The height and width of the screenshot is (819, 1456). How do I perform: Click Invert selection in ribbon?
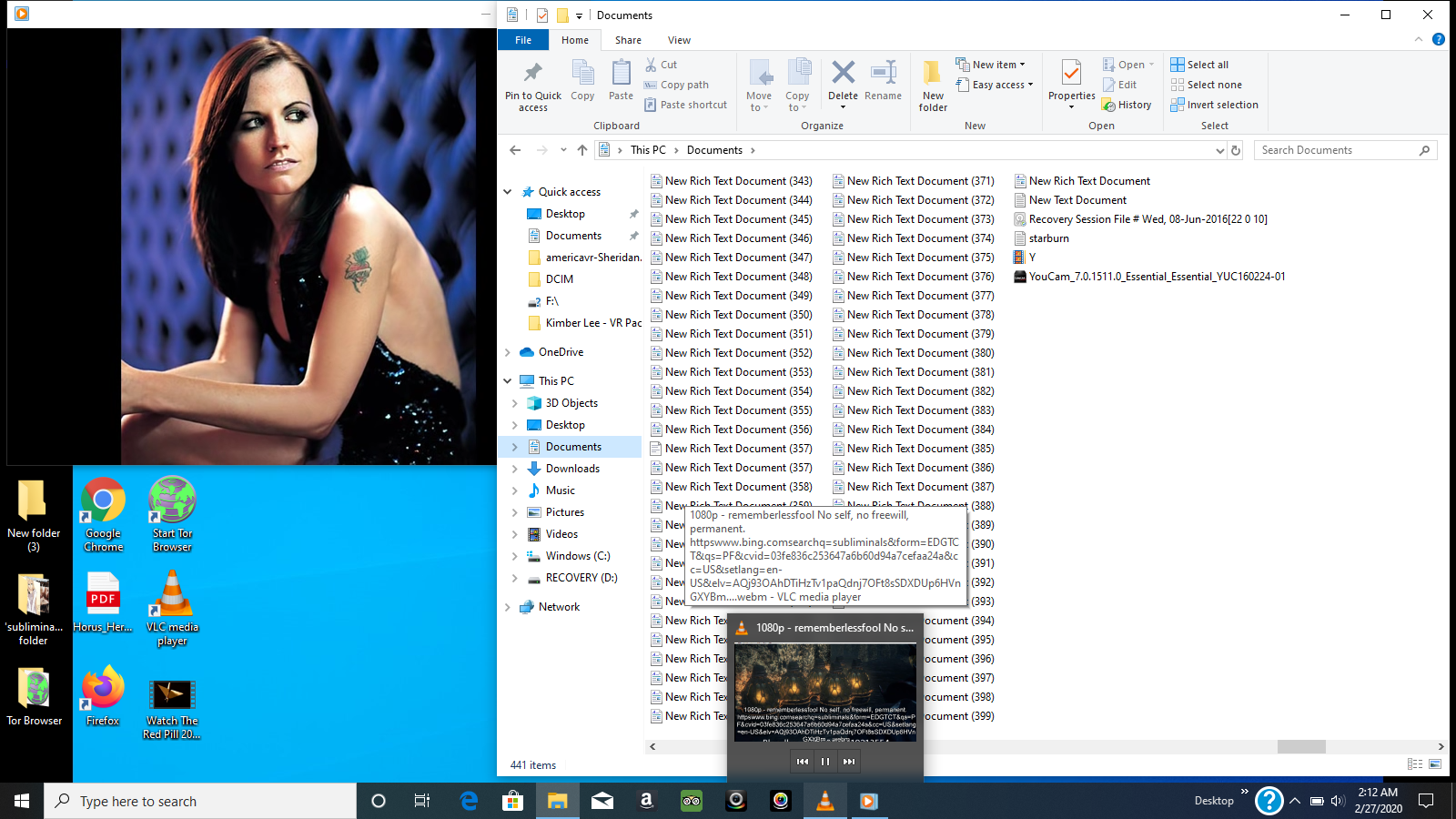point(1214,105)
